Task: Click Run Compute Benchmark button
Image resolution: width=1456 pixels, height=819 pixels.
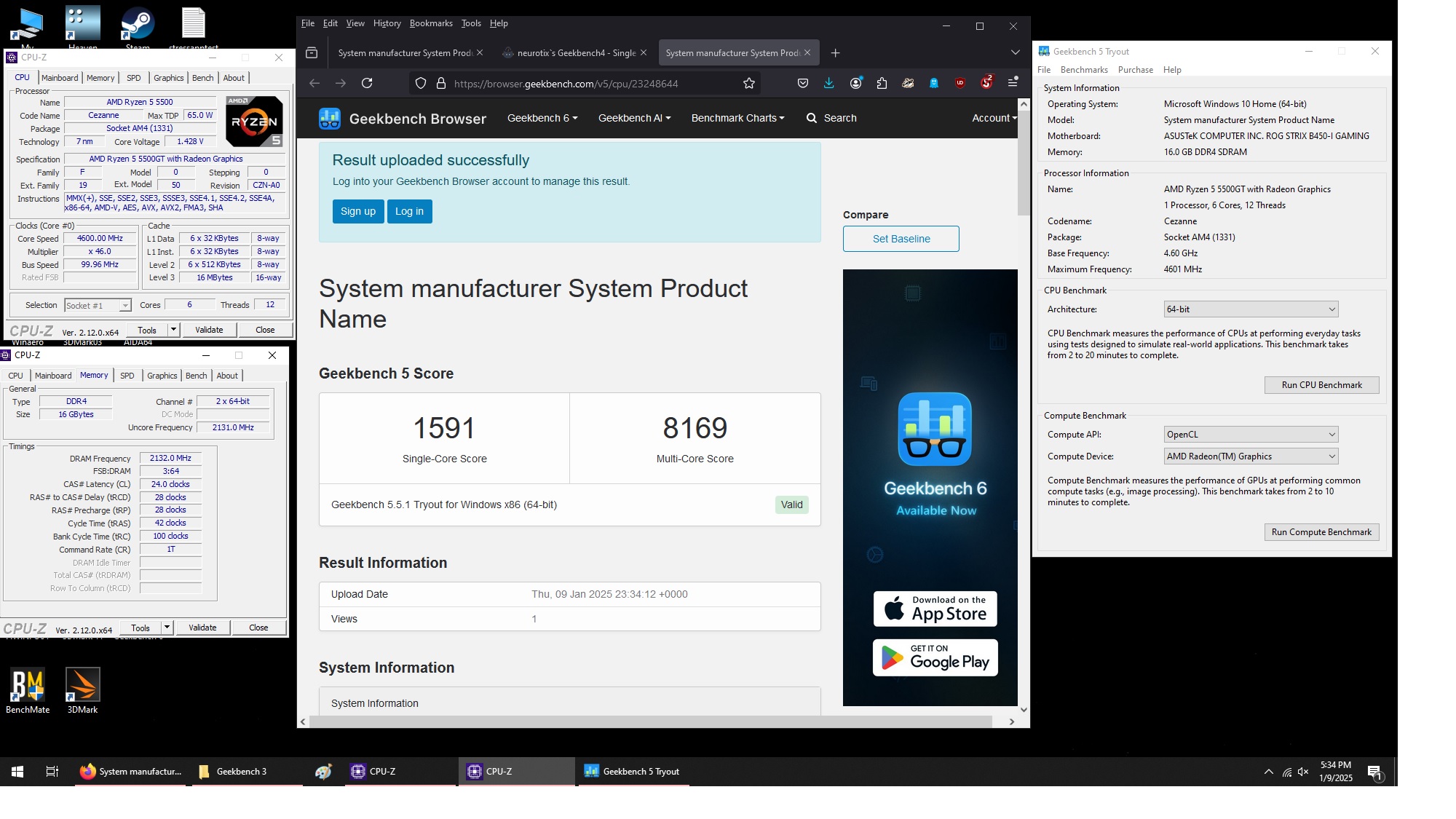Action: 1321,532
